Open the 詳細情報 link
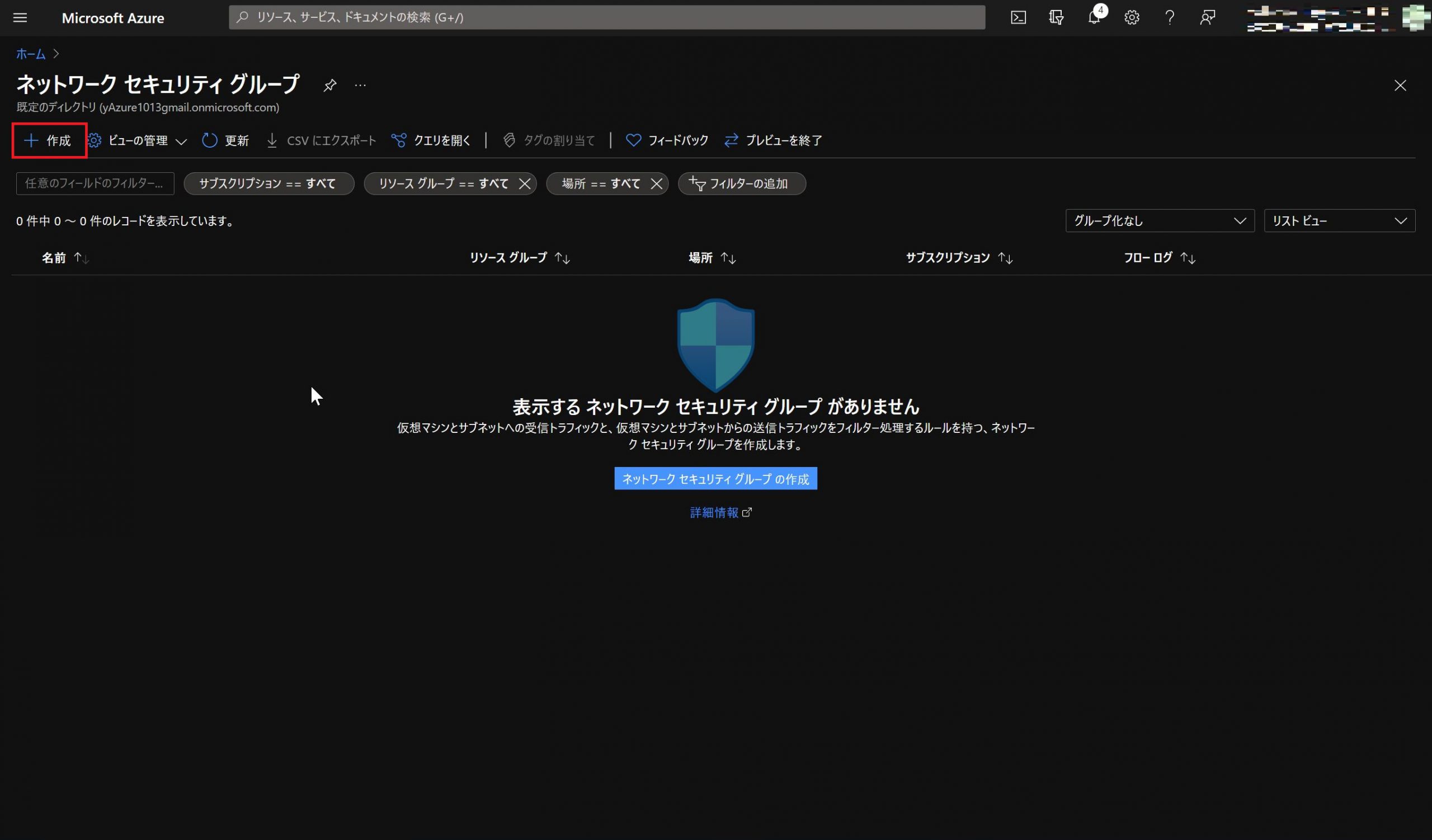The image size is (1432, 840). click(x=714, y=512)
